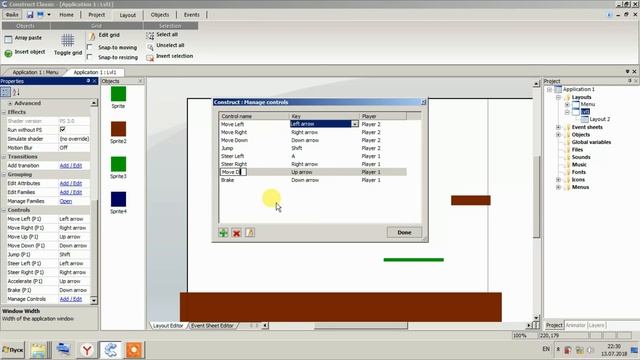Image resolution: width=640 pixels, height=360 pixels.
Task: Select the Brake row in controls list
Action: [x=313, y=180]
